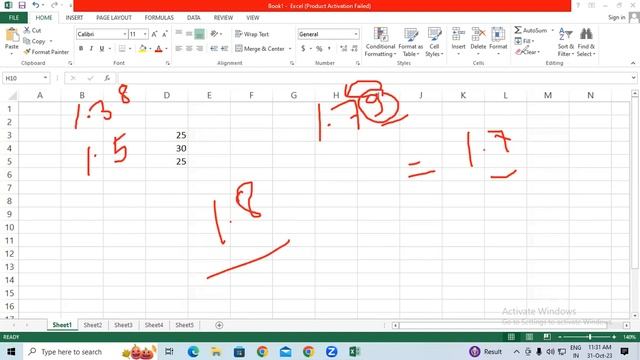Toggle Wrap Text
640x360 pixels.
coord(252,34)
